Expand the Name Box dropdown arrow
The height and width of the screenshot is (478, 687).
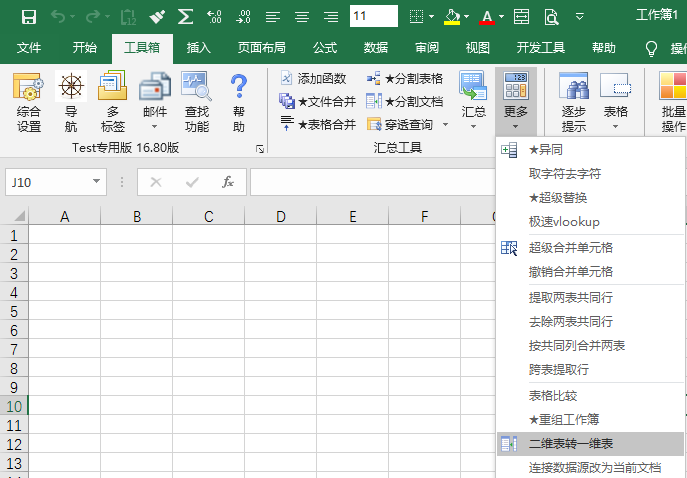96,182
